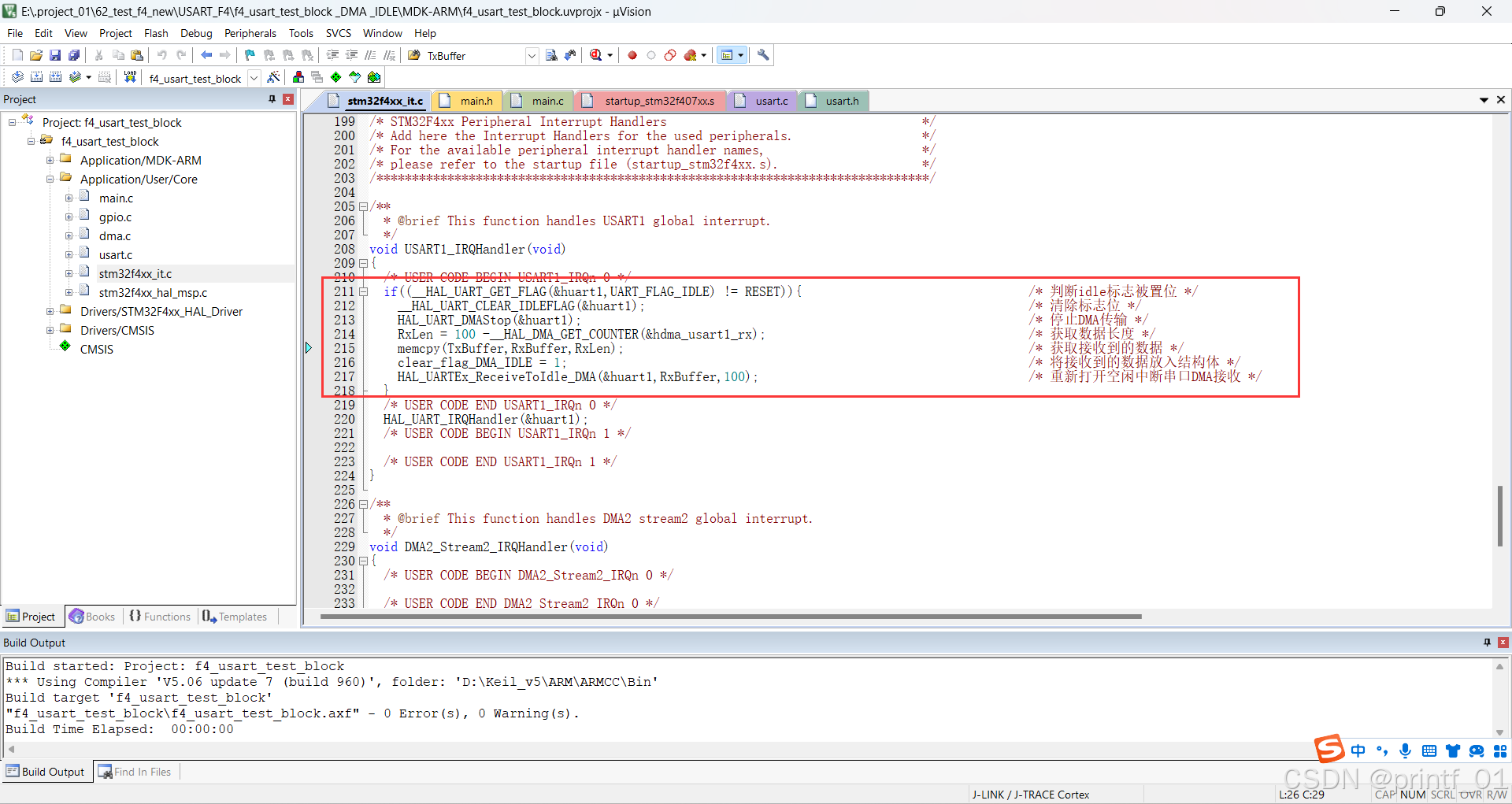Viewport: 1512px width, 804px height.
Task: Close the Project panel
Action: point(288,99)
